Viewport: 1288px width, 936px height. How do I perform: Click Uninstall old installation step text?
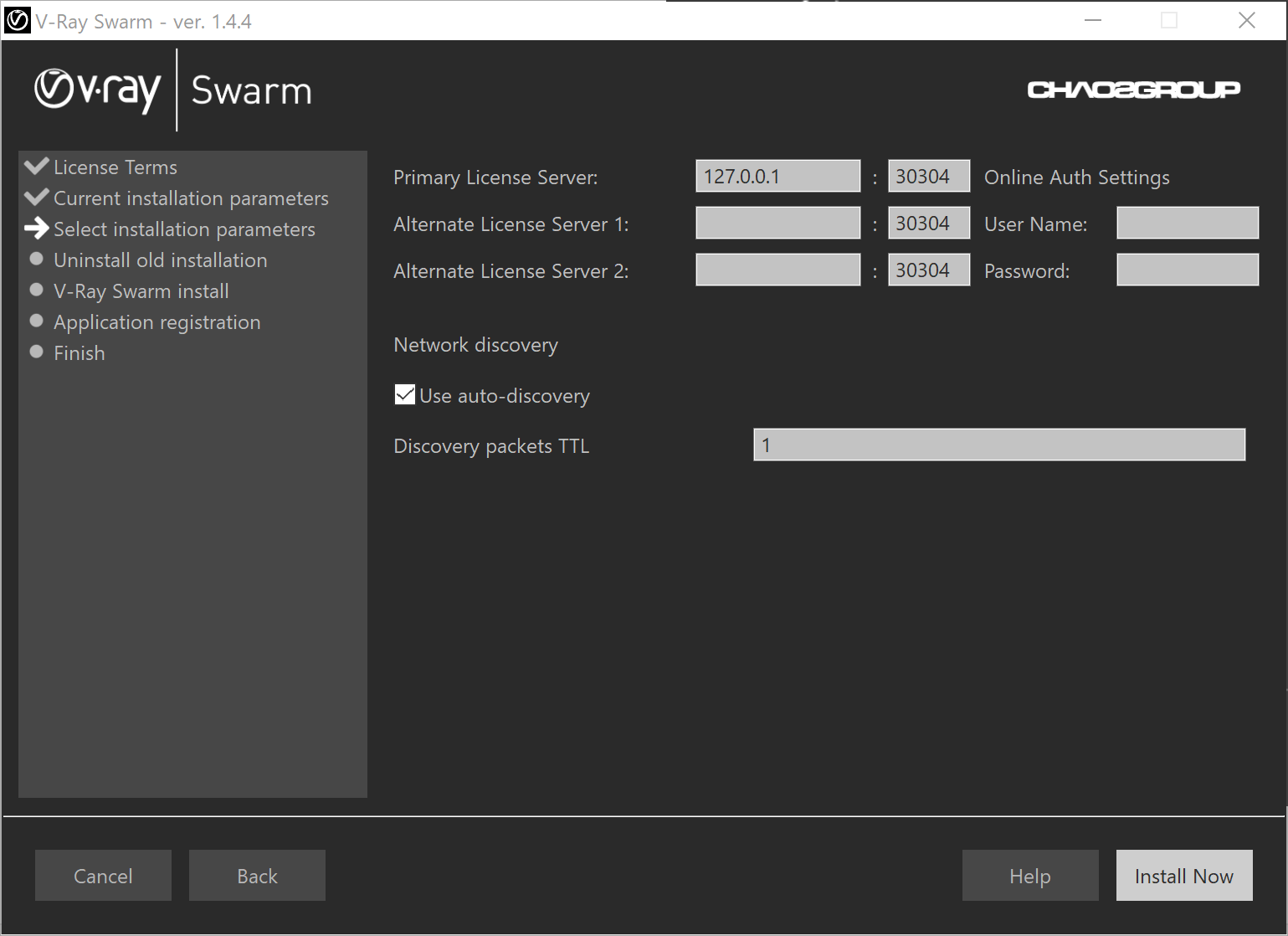(x=161, y=260)
